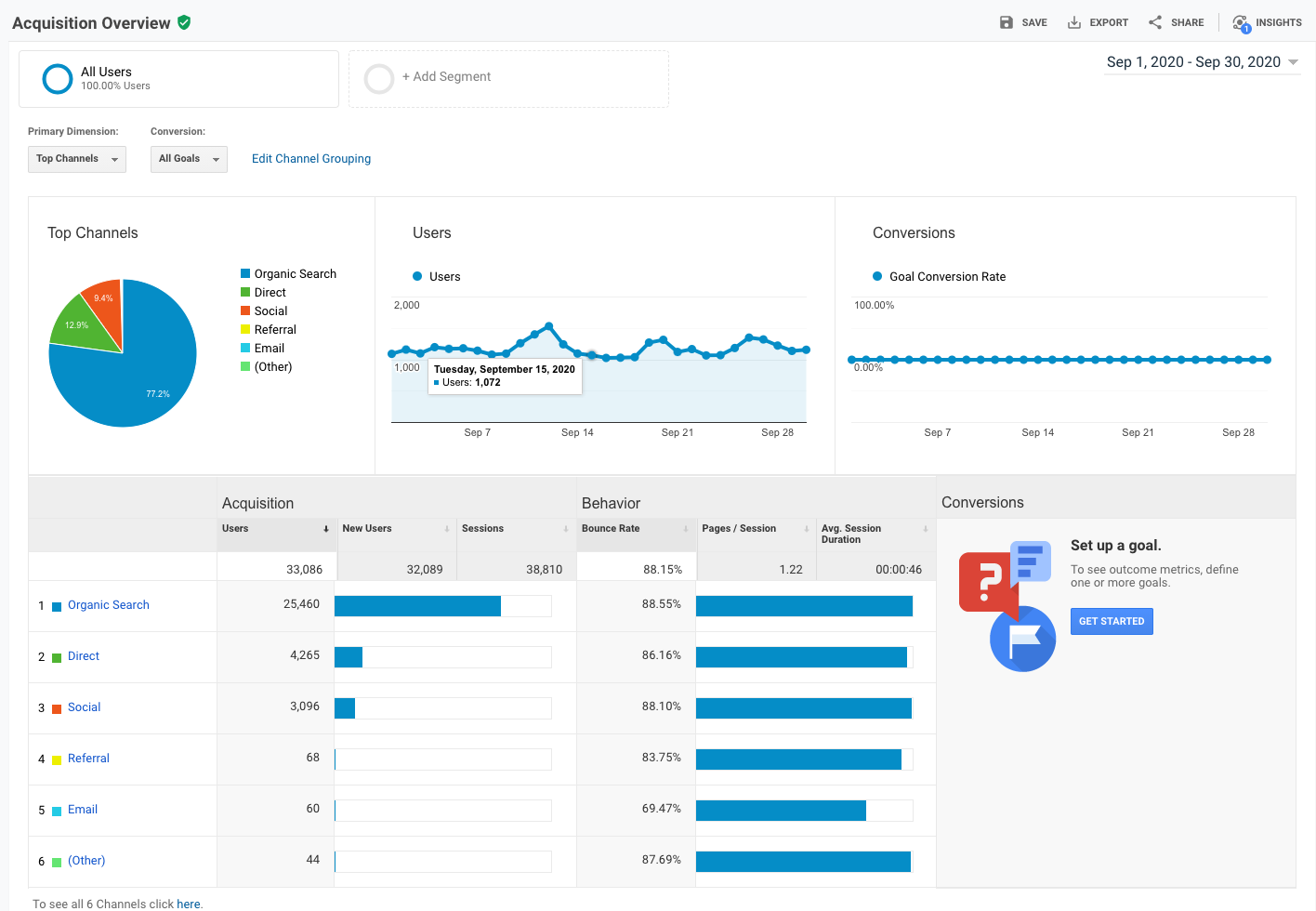Click the Email bounce rate 69.47%
This screenshot has width=1316, height=911.
[662, 809]
